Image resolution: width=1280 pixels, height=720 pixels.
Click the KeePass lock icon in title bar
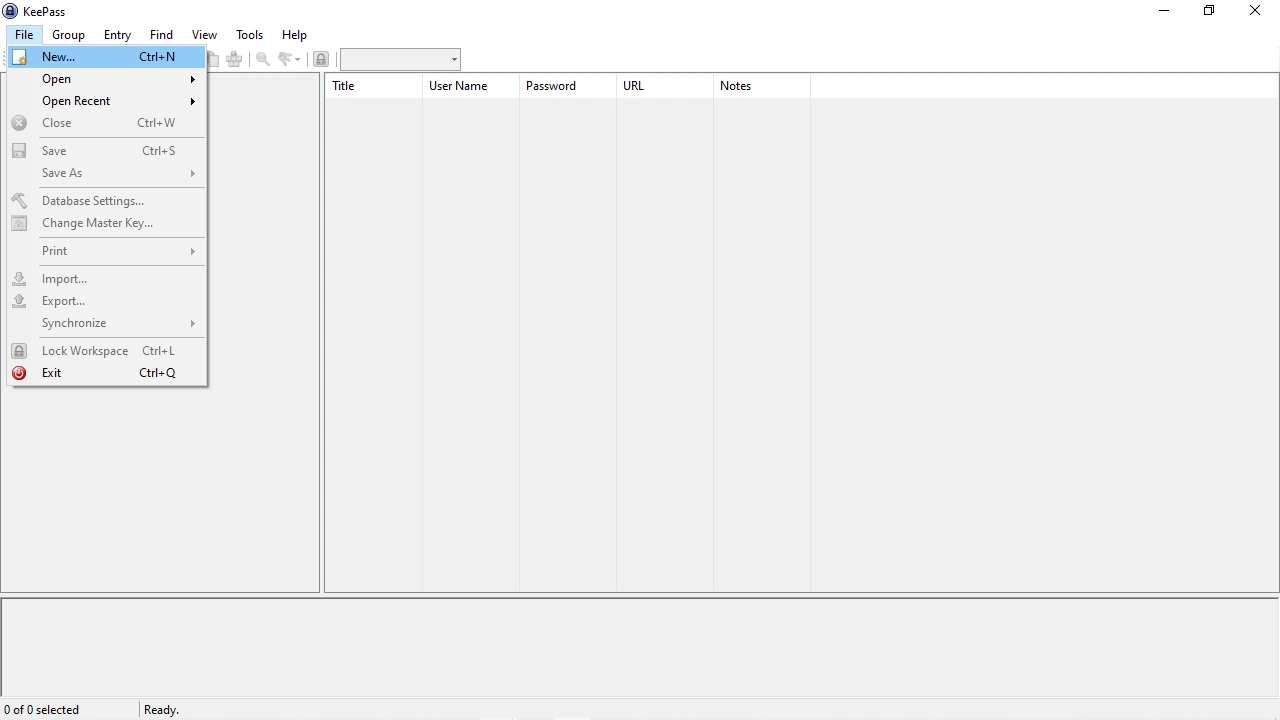10,11
